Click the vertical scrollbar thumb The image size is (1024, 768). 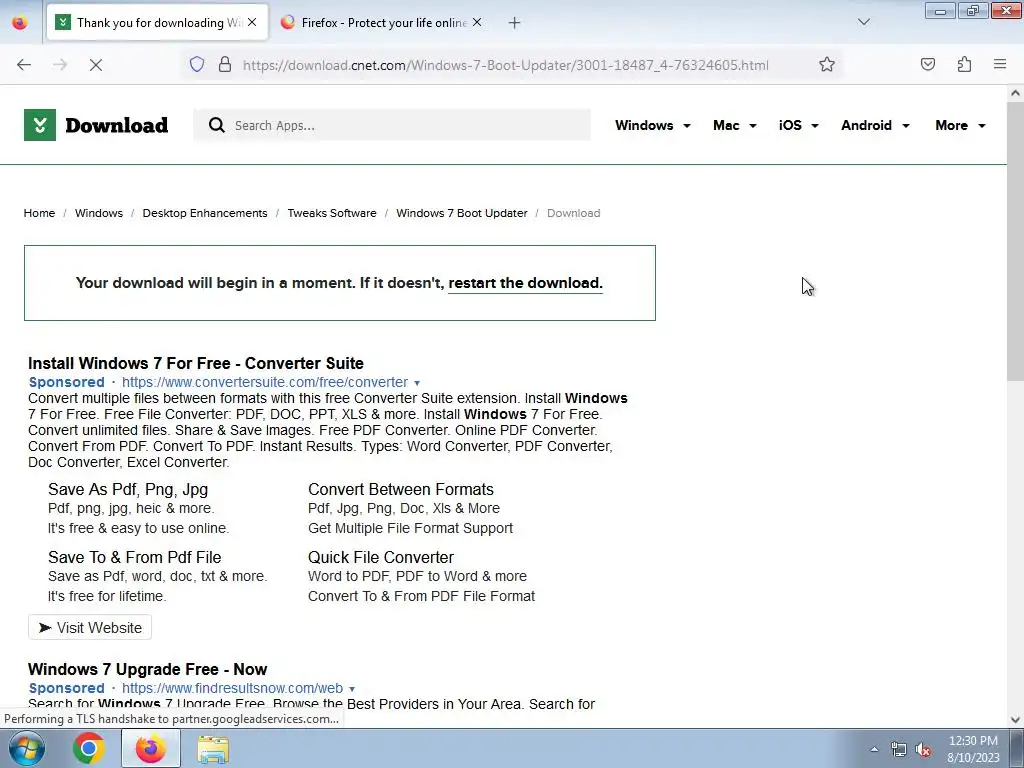point(1015,240)
